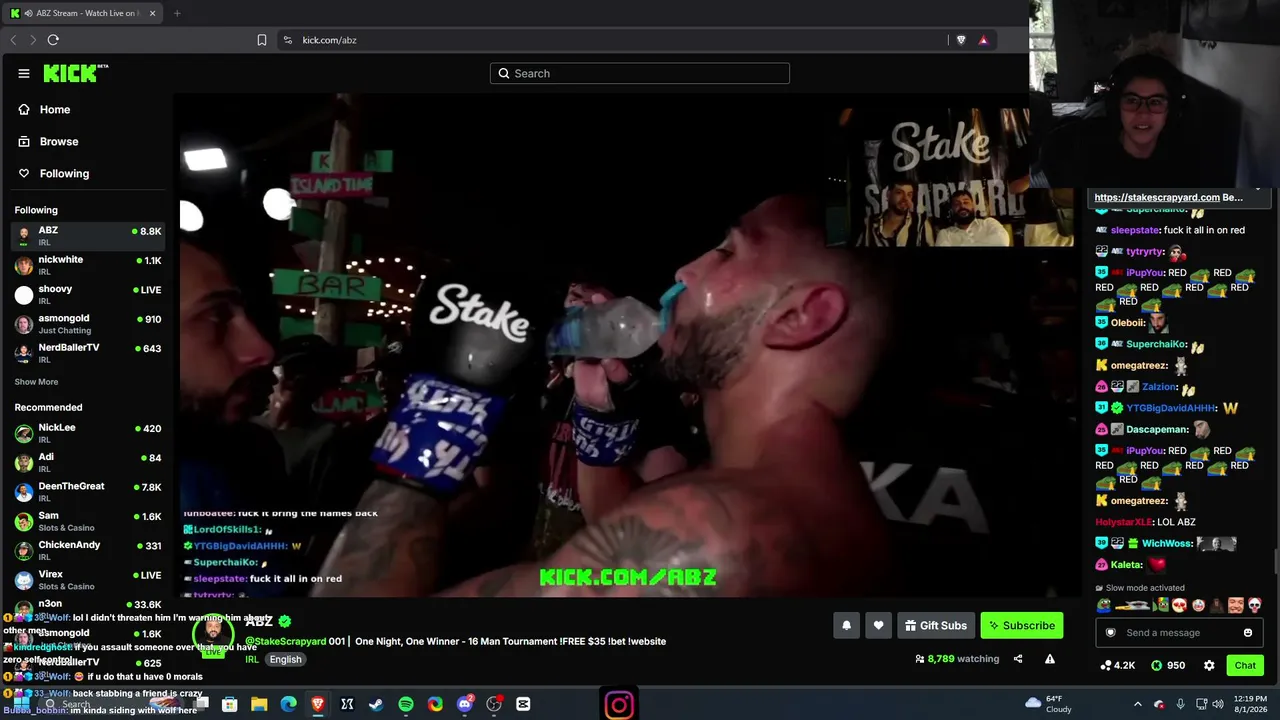Share the stream via share icon
This screenshot has height=720, width=1280.
1018,659
